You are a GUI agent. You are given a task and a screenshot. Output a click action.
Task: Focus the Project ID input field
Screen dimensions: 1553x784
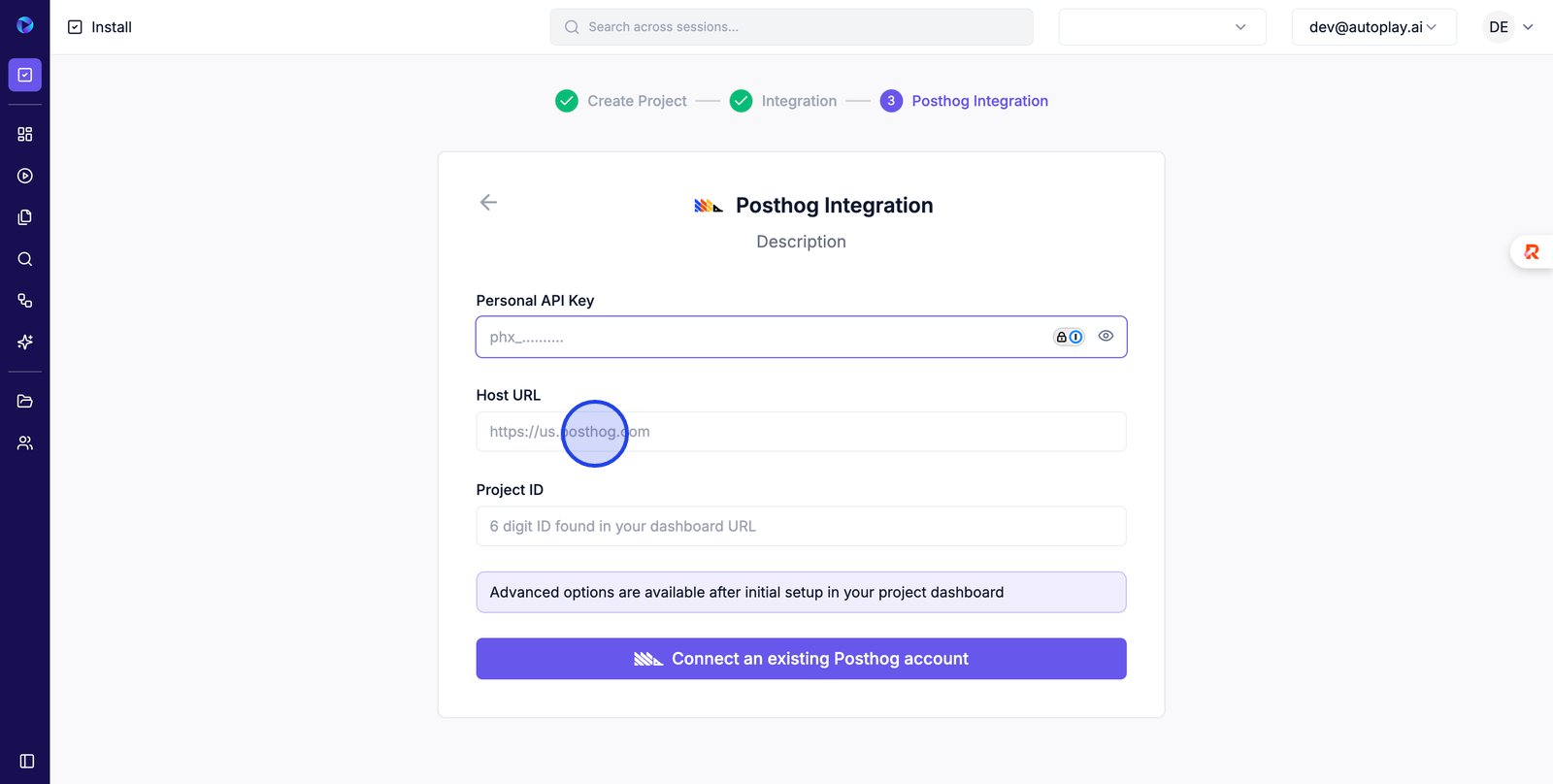pyautogui.click(x=801, y=526)
